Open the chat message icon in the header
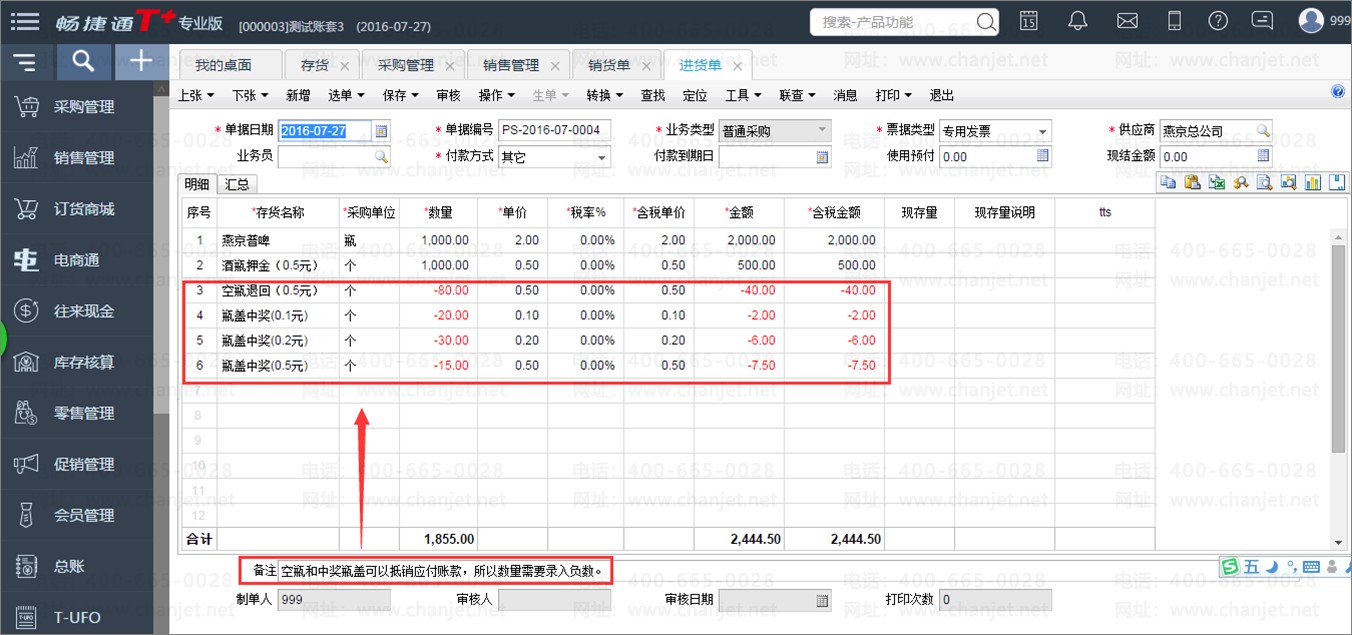The image size is (1352, 635). (x=1262, y=20)
